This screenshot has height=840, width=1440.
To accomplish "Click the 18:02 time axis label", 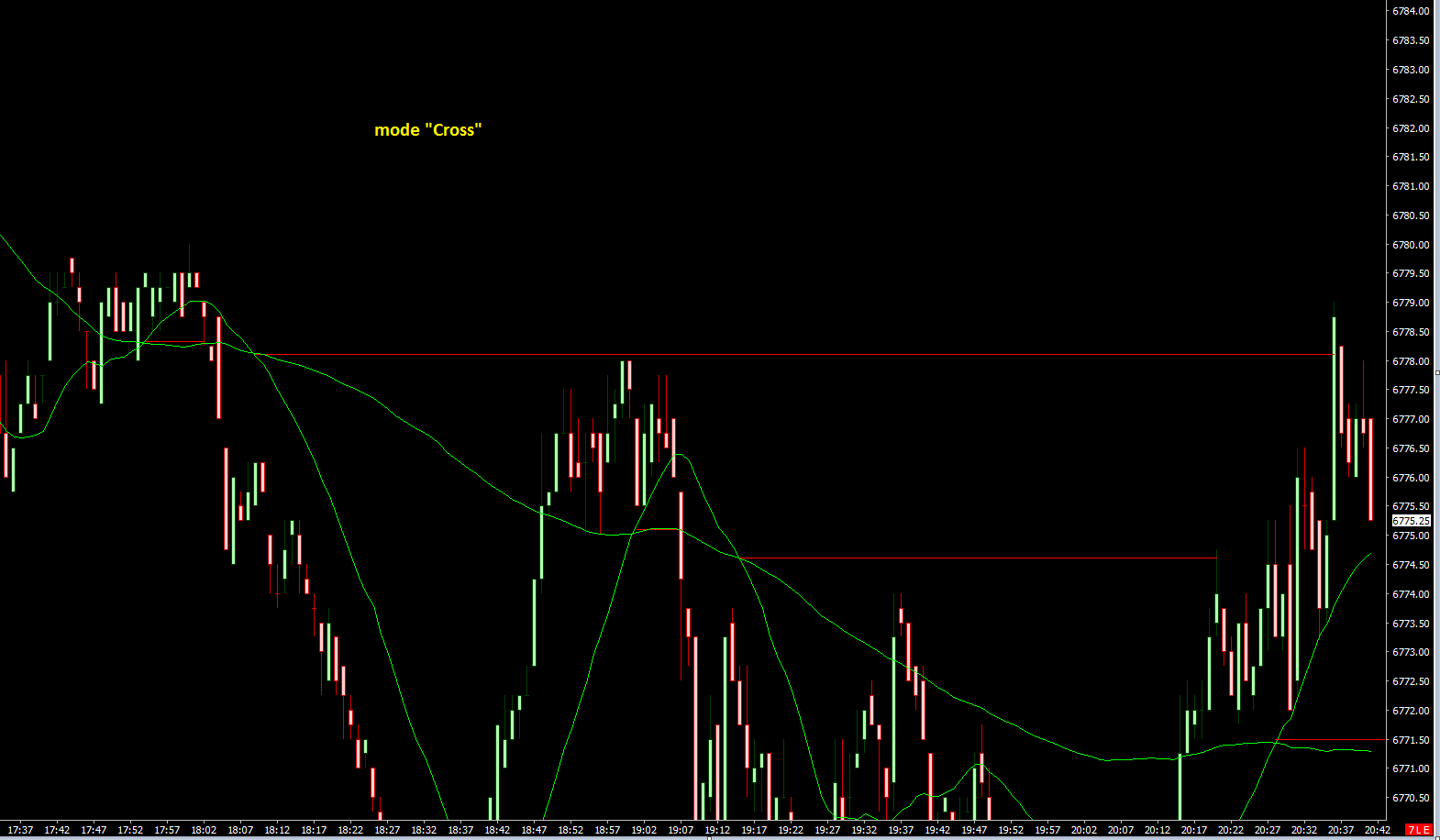I will pyautogui.click(x=204, y=830).
